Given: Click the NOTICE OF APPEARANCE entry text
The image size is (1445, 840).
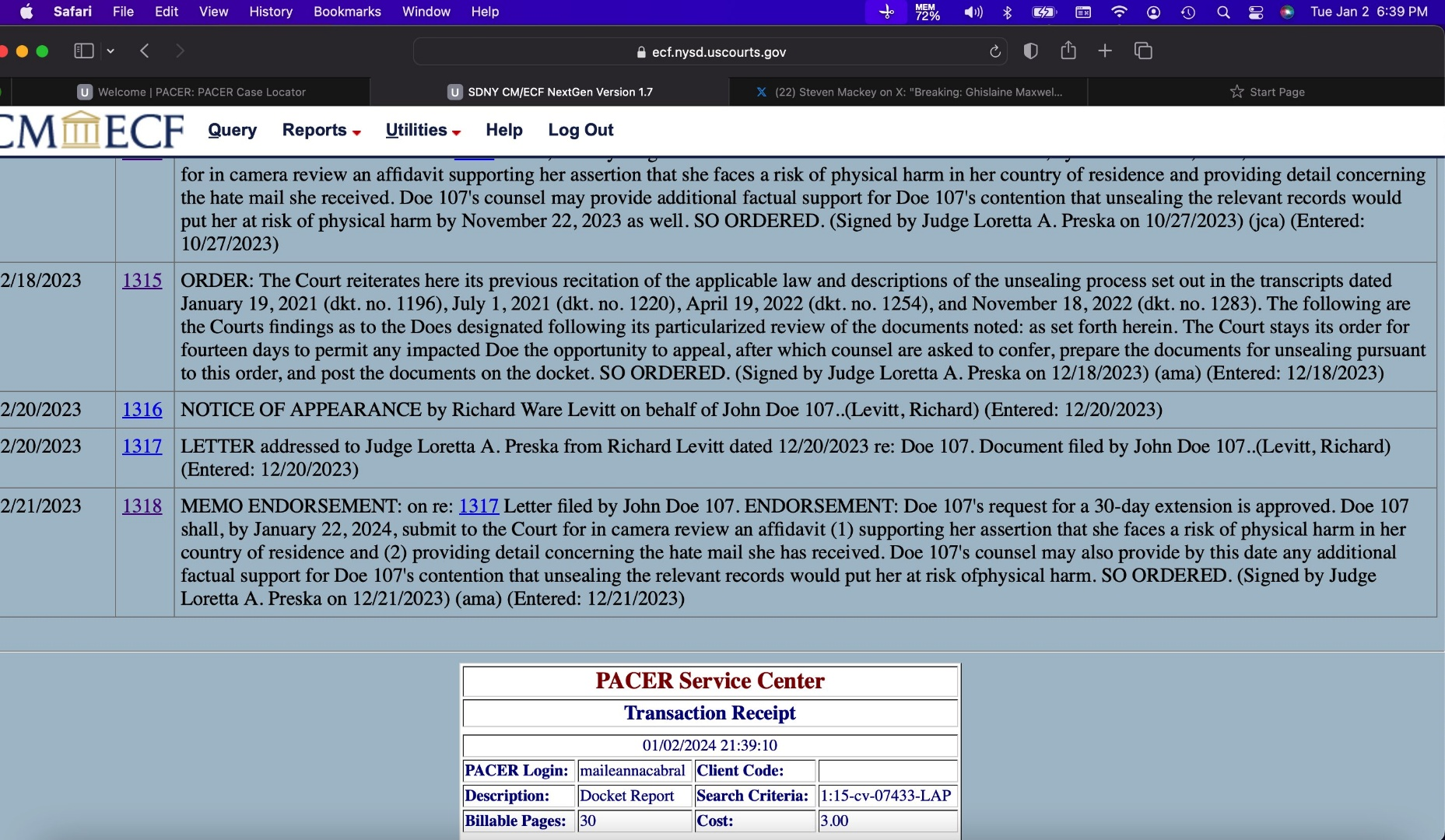Looking at the screenshot, I should 672,409.
